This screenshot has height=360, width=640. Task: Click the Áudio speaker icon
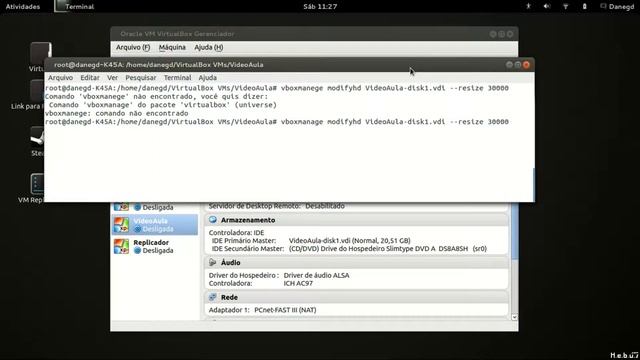click(x=213, y=262)
